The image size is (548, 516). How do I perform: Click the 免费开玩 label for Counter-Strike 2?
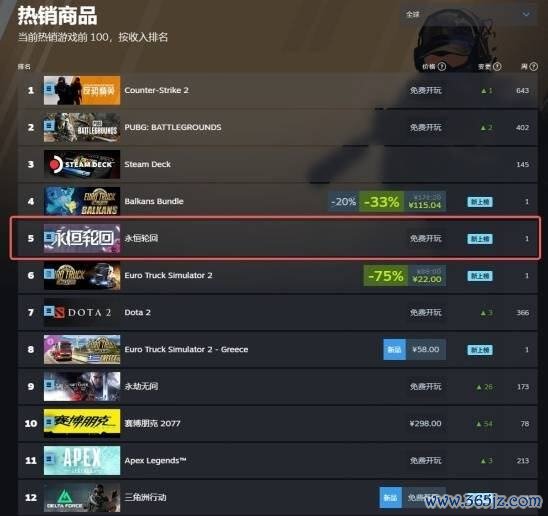tap(425, 91)
